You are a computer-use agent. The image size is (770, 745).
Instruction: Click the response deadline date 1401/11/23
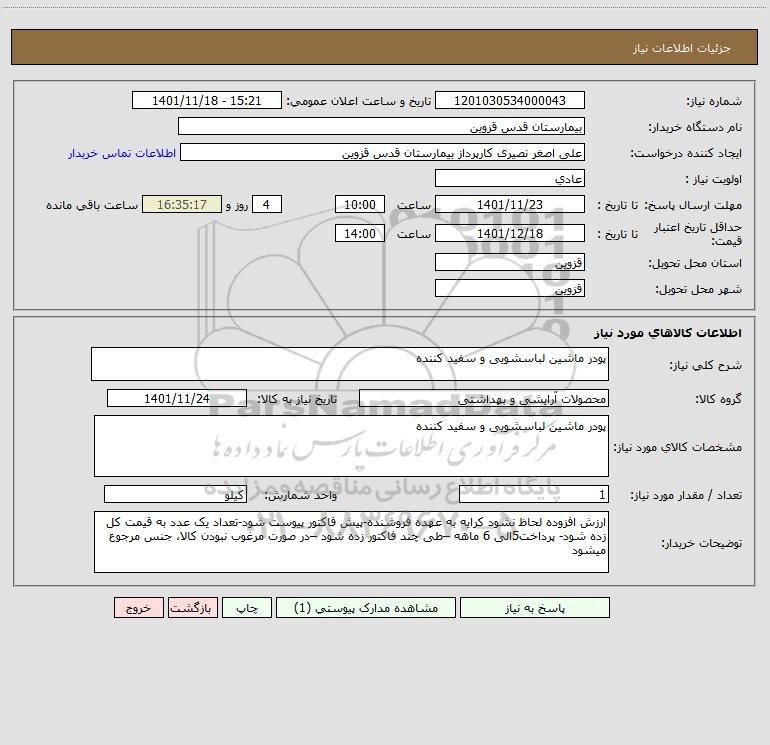pos(510,204)
